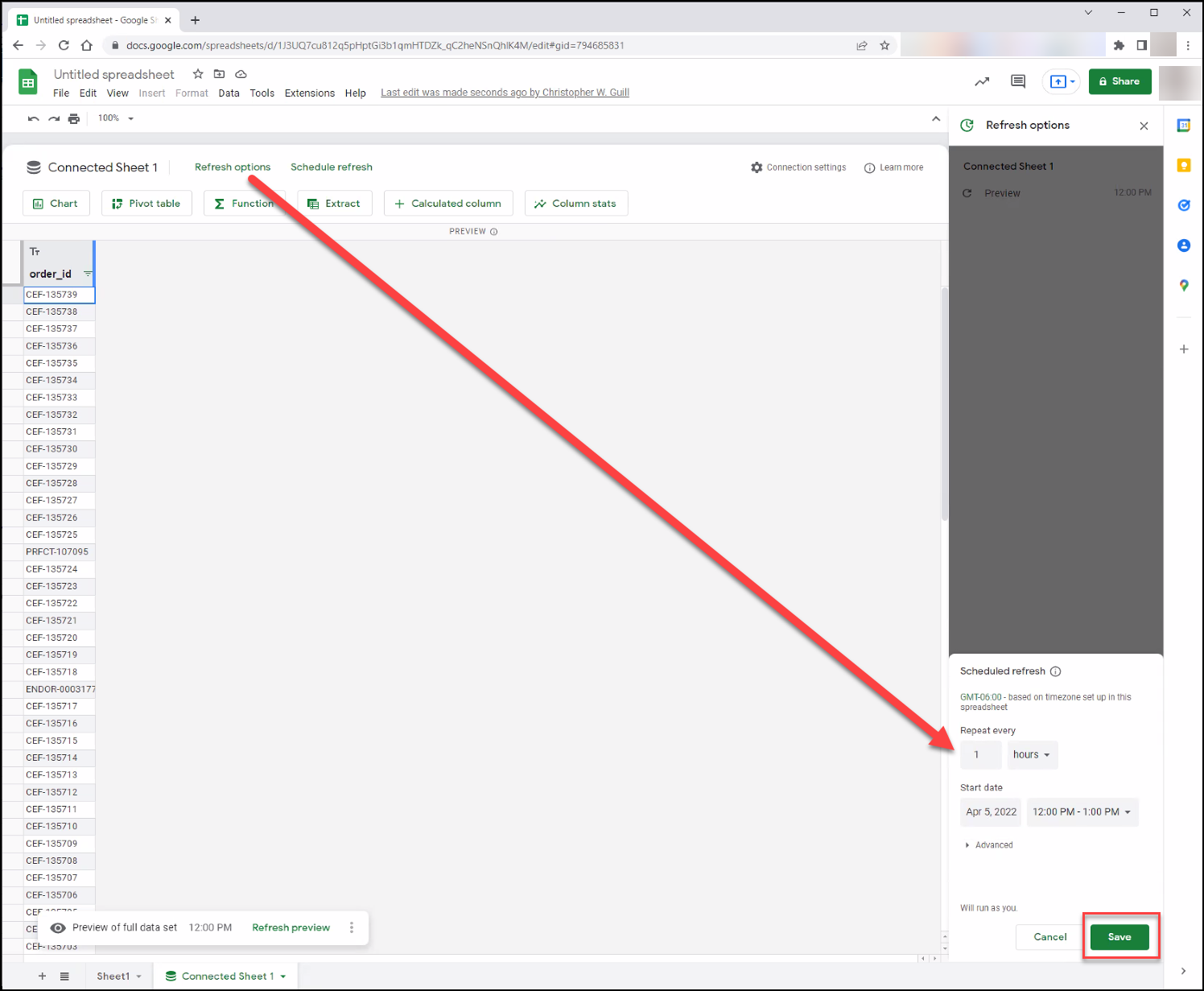Open the Tasks side panel icon

coord(1183,205)
